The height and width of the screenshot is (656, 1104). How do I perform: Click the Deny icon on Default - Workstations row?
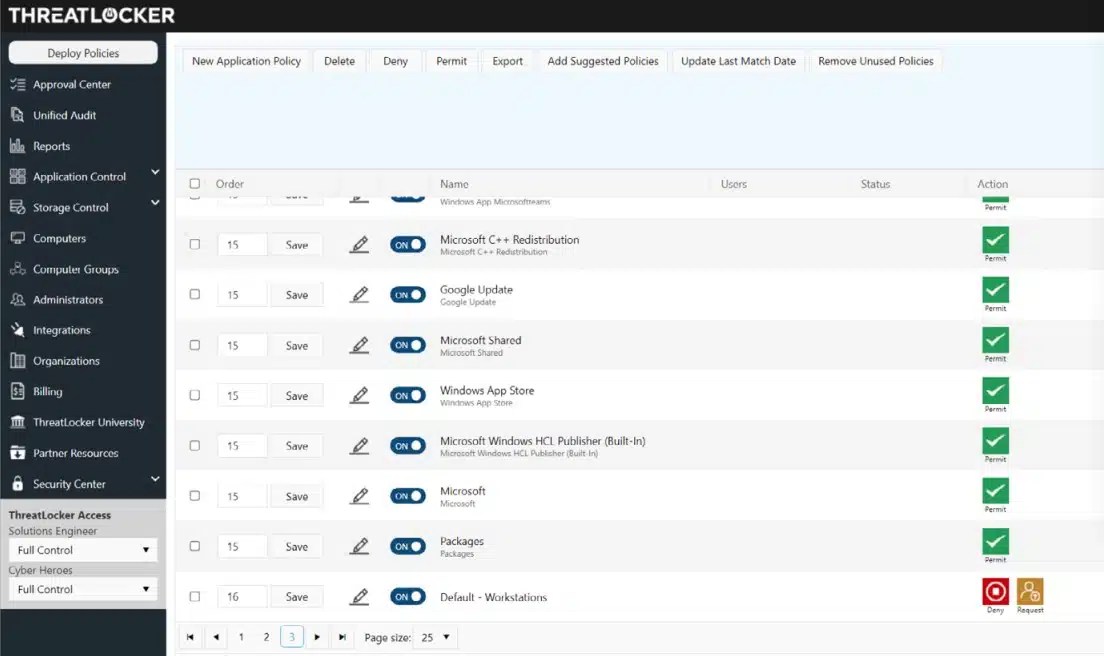click(994, 592)
